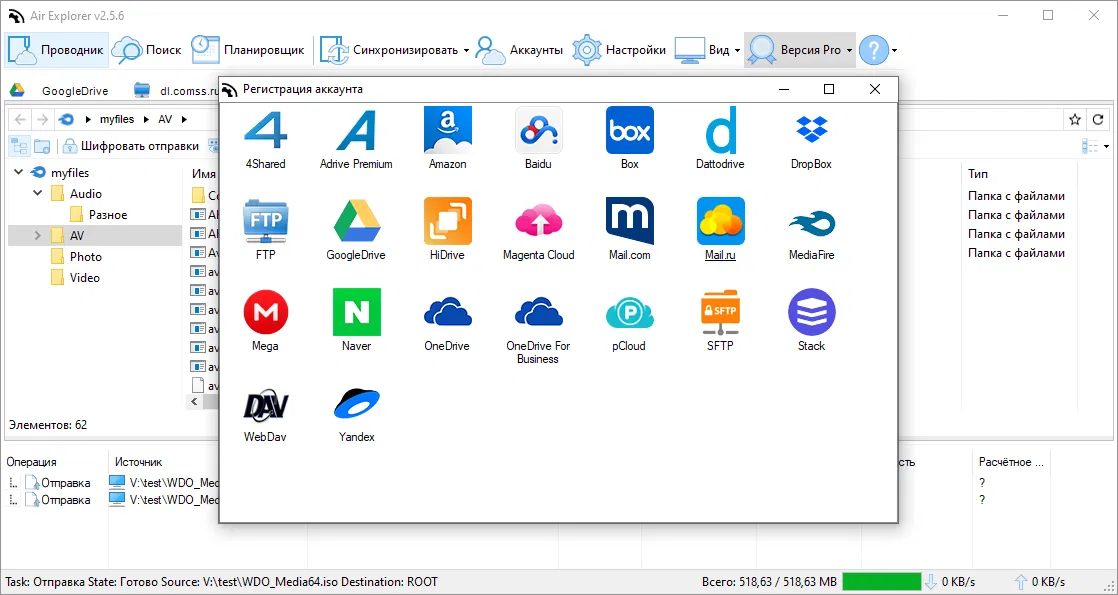
Task: Open the Аккаунты accounts manager
Action: pos(519,50)
